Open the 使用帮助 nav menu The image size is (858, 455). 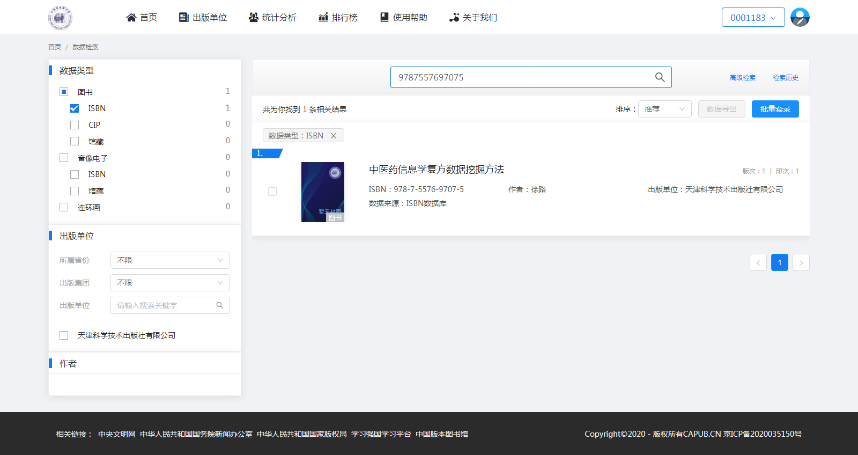[404, 18]
